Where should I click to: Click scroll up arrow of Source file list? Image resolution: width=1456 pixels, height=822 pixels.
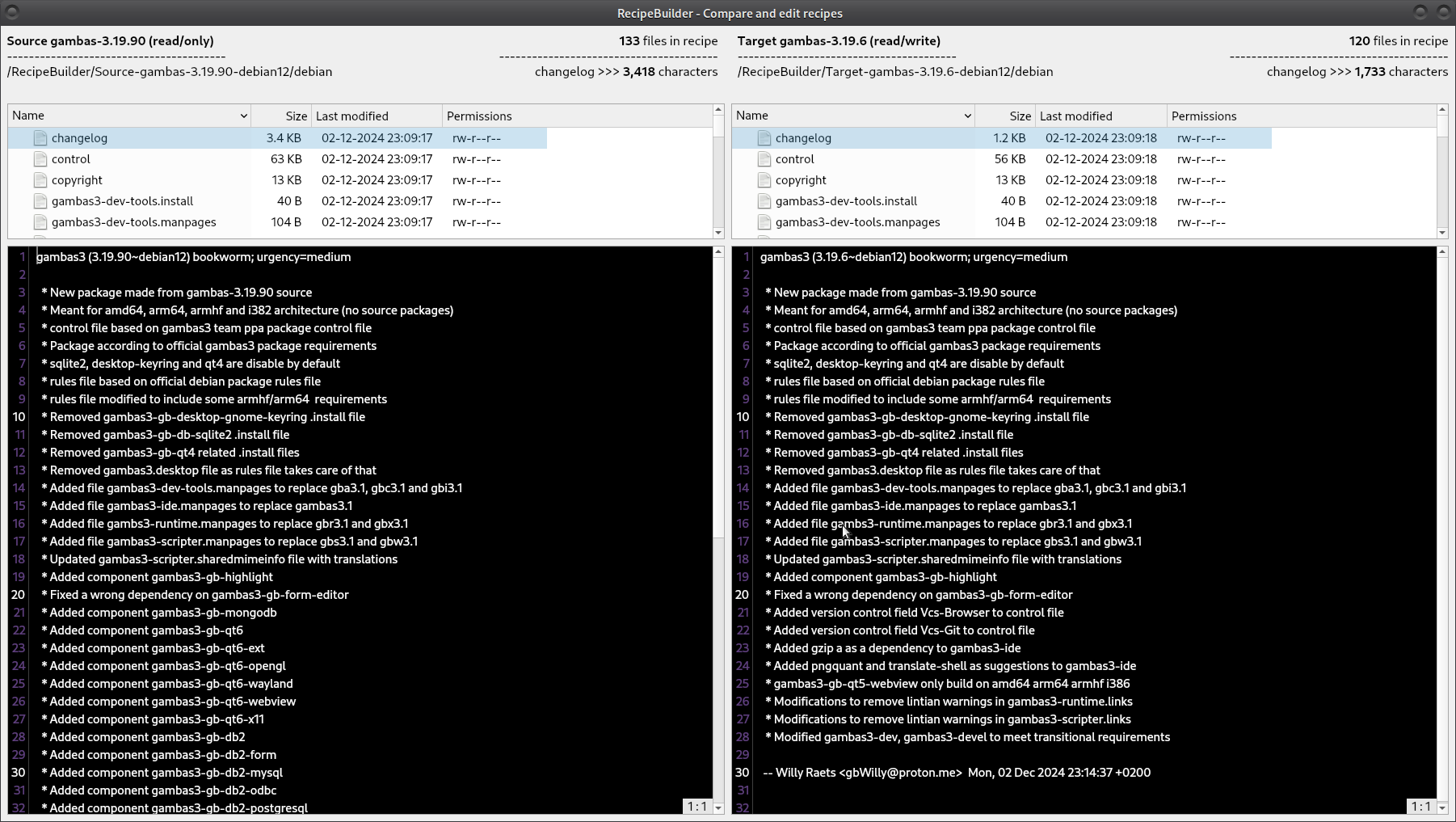718,109
